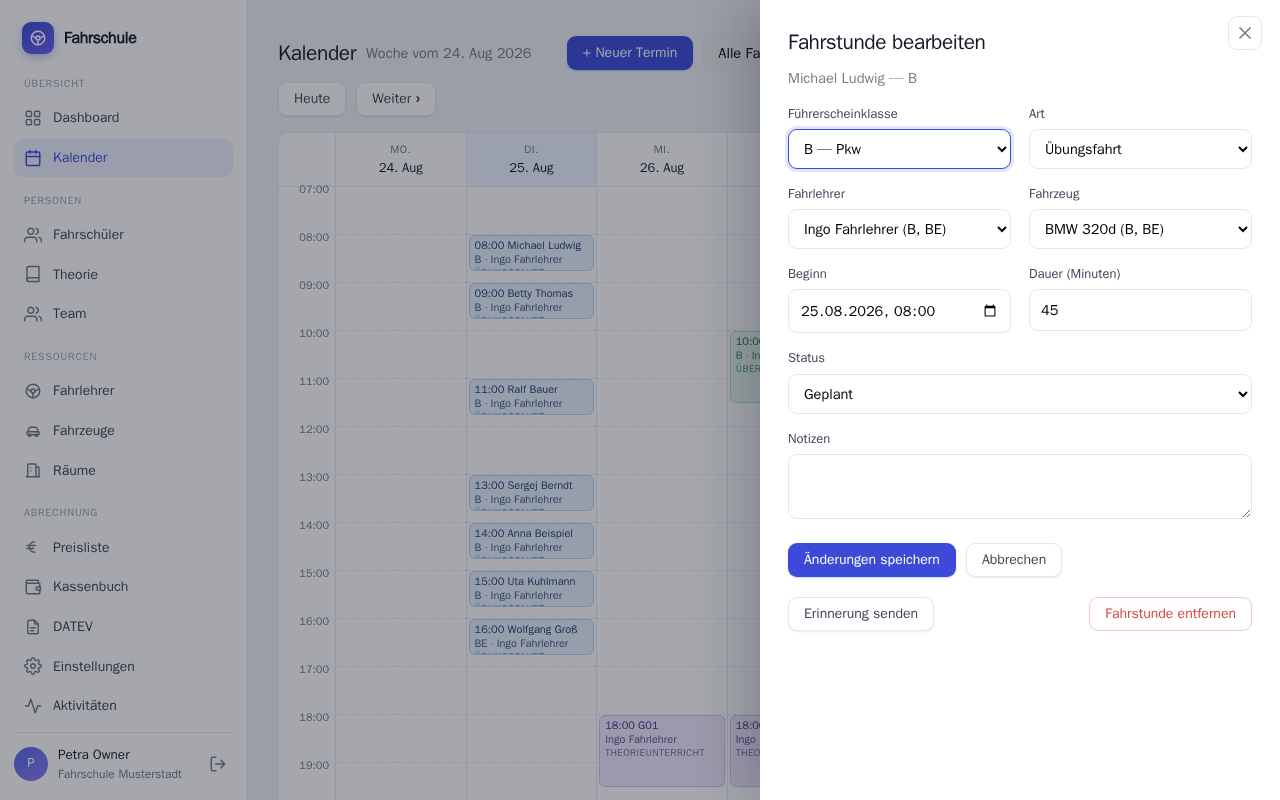Image resolution: width=1280 pixels, height=800 pixels.
Task: Click the logout icon beside Petra Owner
Action: [218, 764]
